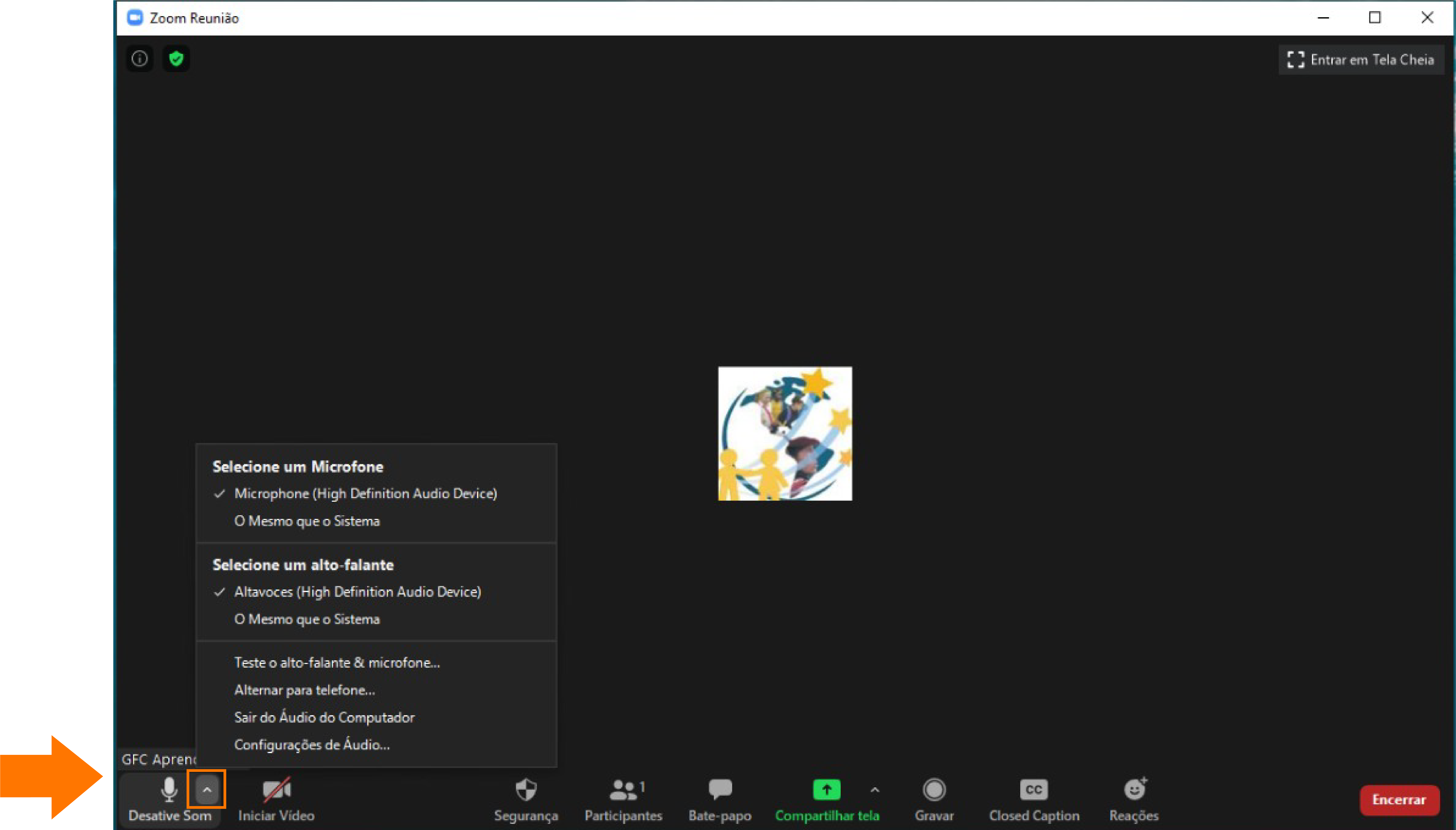Click the Zoom logo in the title bar

click(134, 18)
